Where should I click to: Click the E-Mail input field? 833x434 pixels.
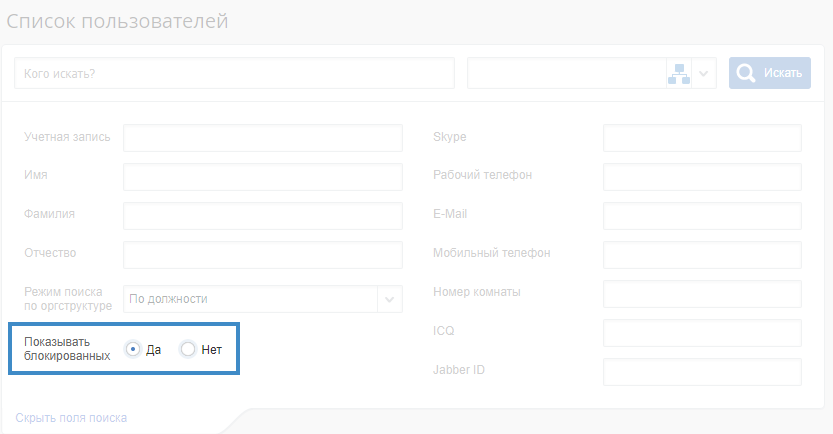click(702, 216)
